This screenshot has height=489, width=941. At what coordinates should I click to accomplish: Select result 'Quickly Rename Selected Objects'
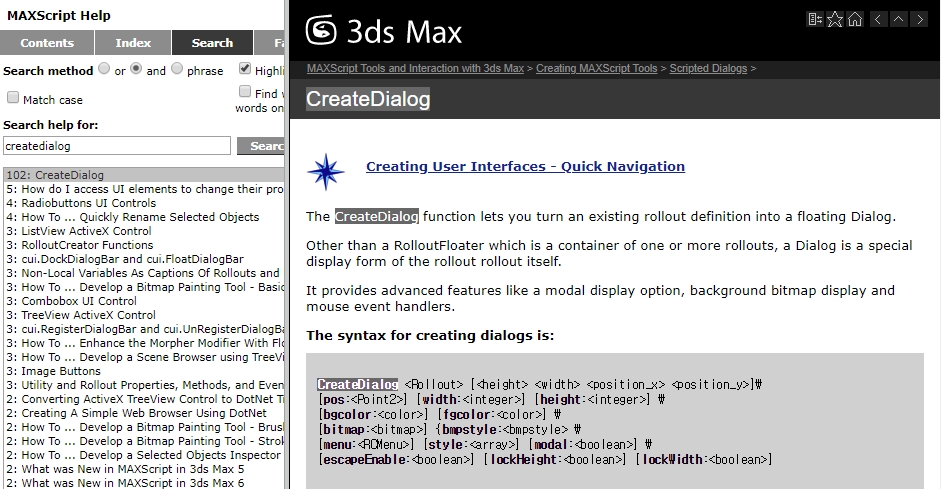(x=144, y=217)
